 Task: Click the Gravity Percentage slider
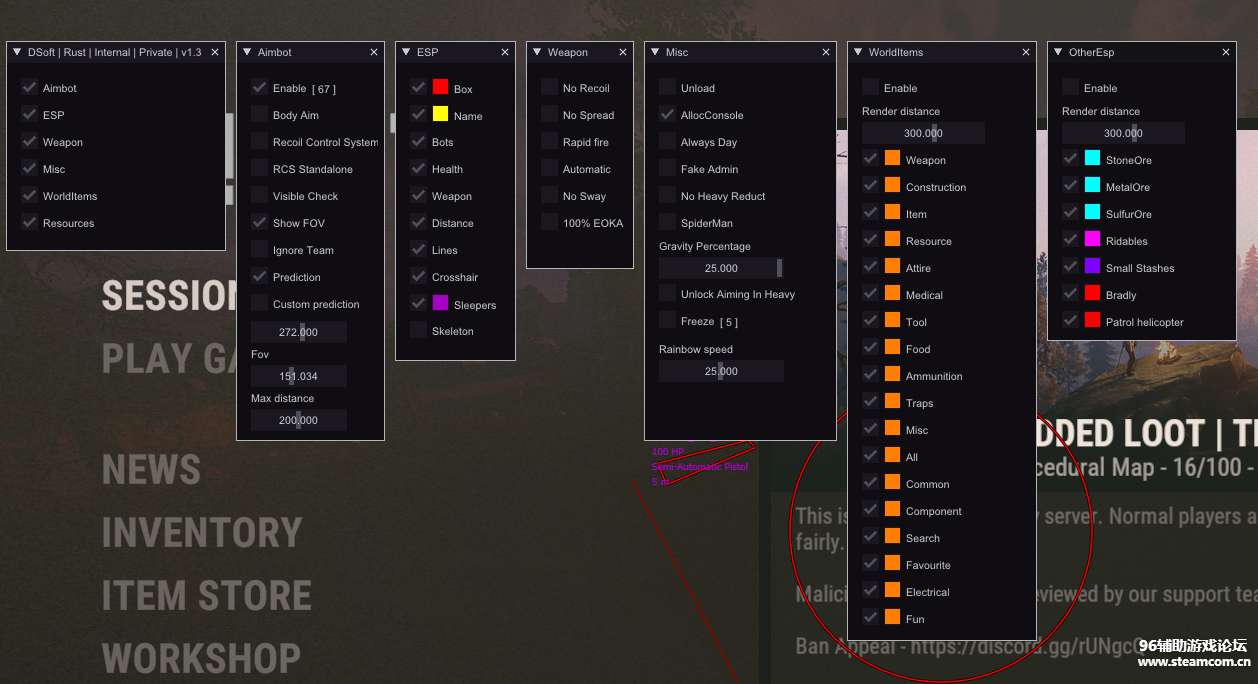[x=721, y=268]
